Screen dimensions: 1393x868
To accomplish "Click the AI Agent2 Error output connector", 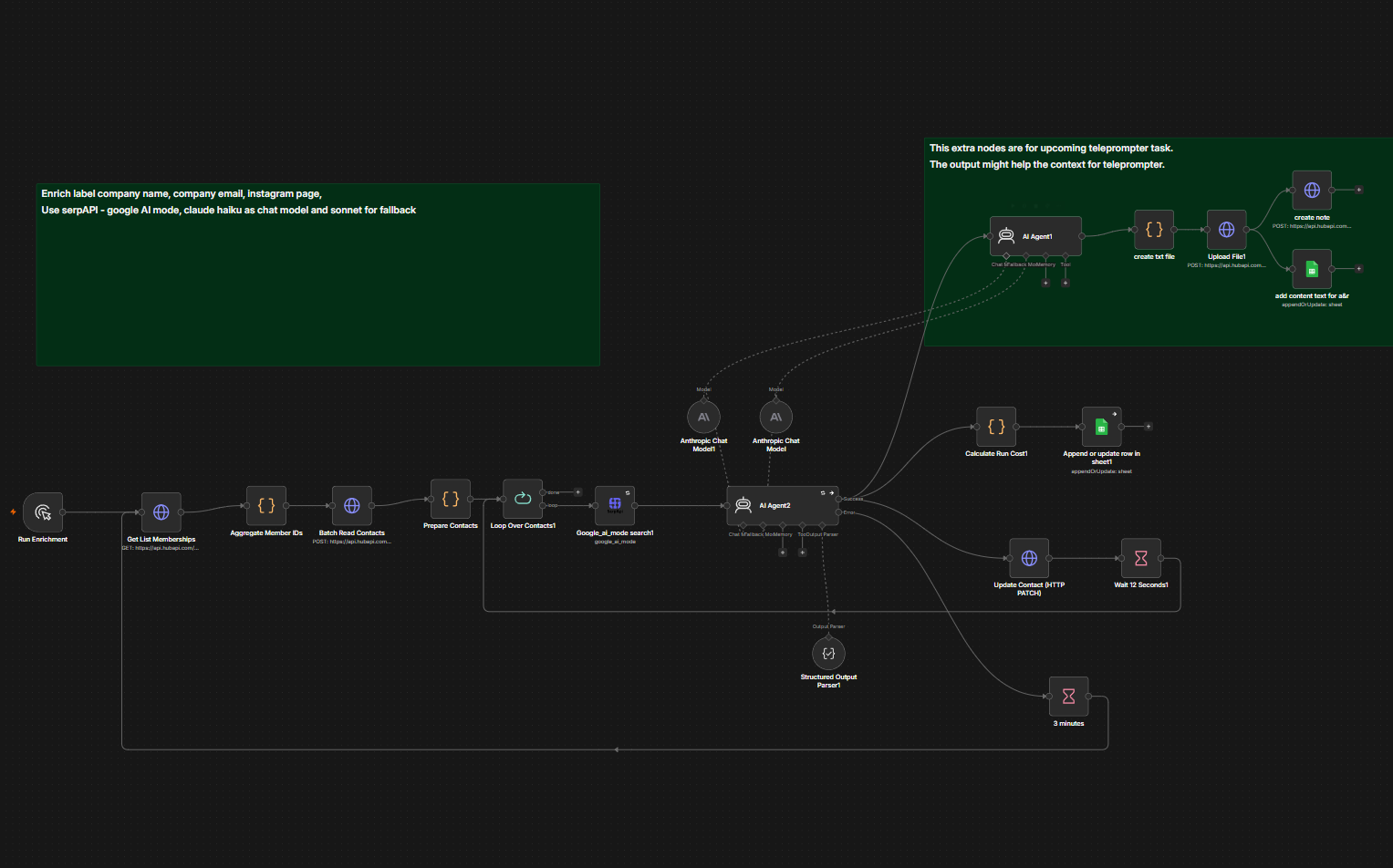I will 839,512.
